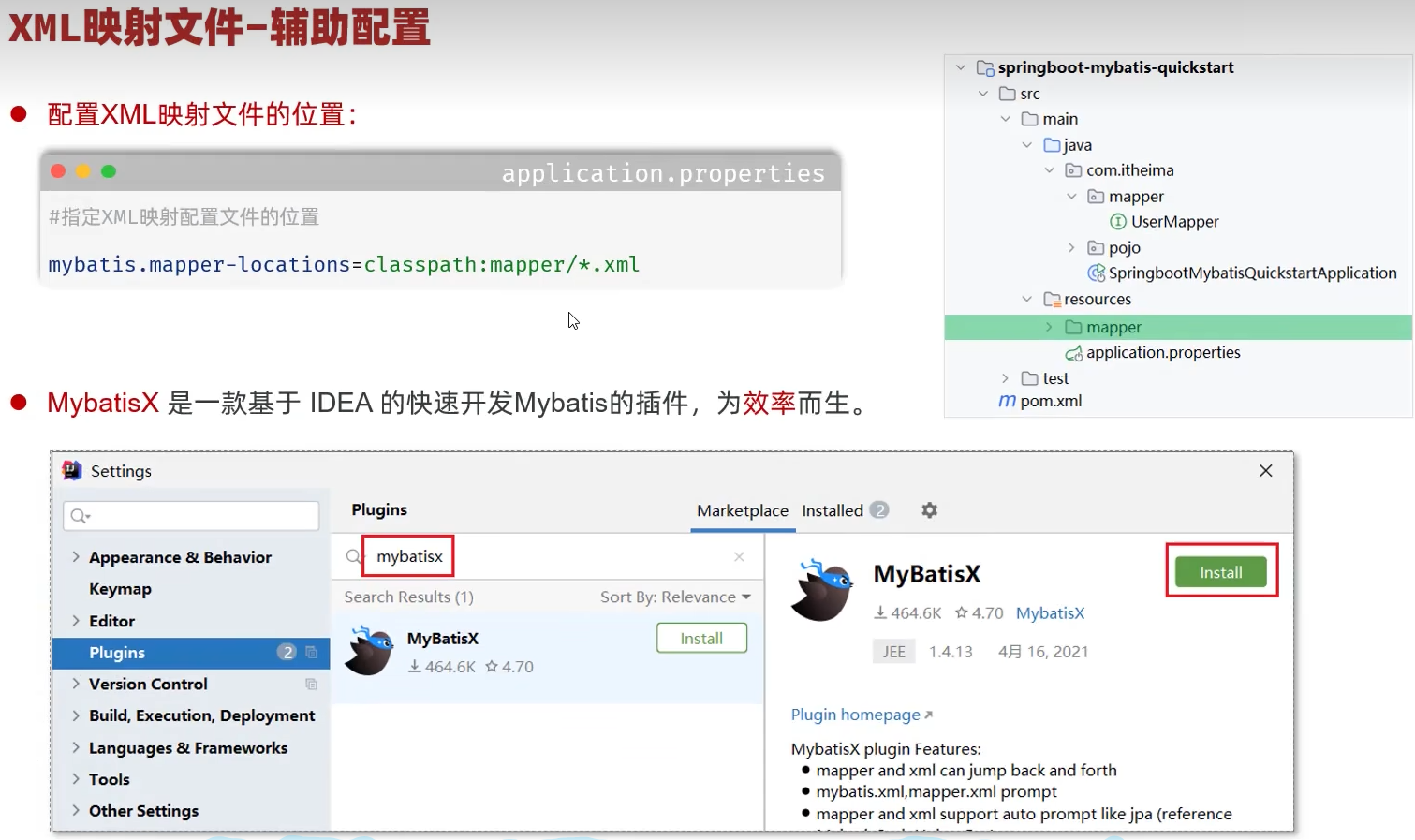Switch to the Installed plugins tab
The height and width of the screenshot is (840, 1415).
pyautogui.click(x=832, y=510)
